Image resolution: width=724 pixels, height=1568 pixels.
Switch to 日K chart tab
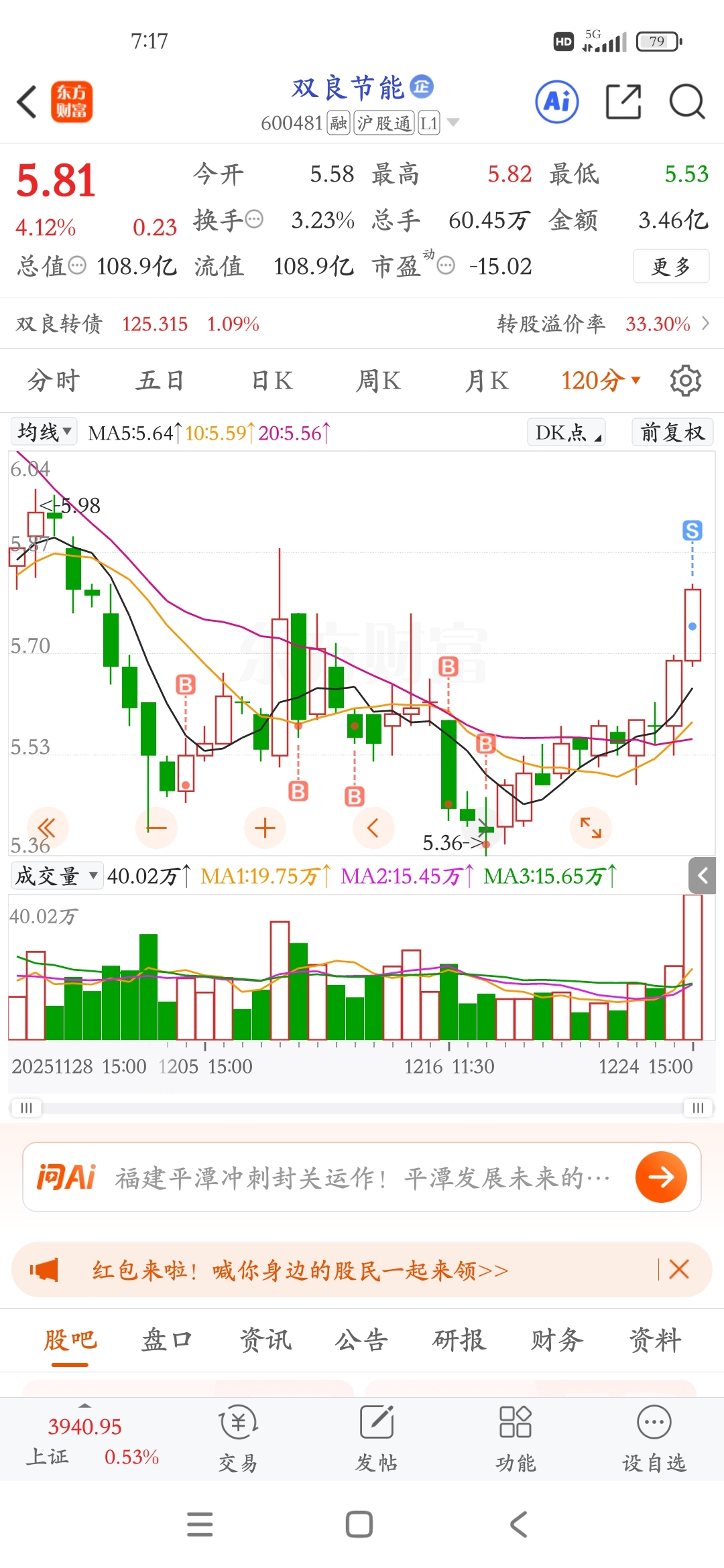click(272, 381)
